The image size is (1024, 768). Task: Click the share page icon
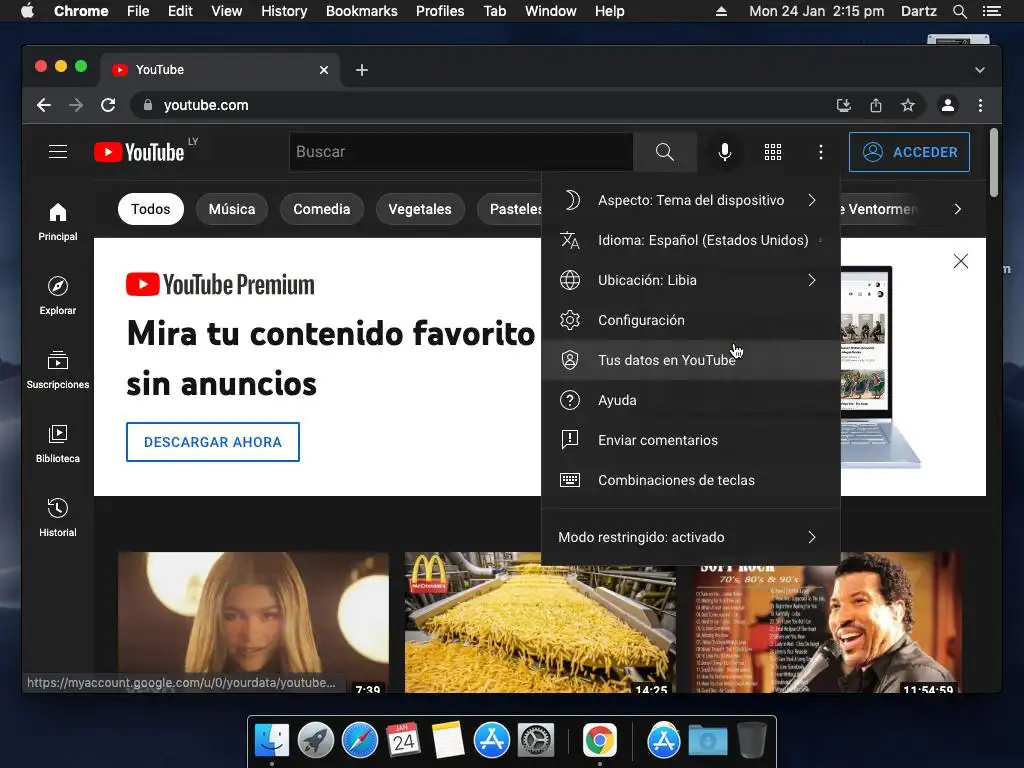[x=876, y=105]
